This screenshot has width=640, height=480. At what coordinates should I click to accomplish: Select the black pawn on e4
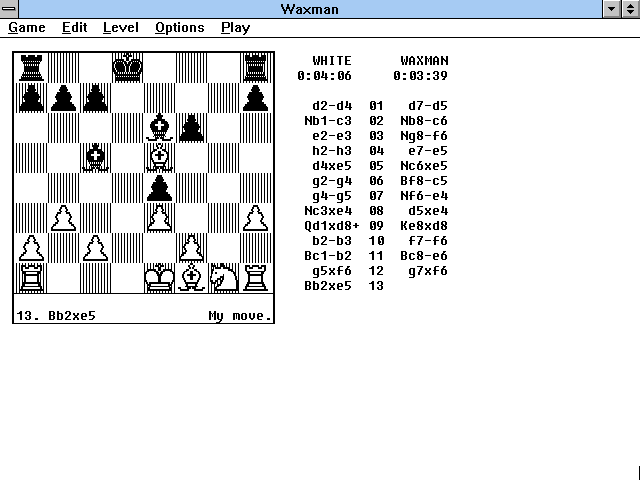[159, 188]
